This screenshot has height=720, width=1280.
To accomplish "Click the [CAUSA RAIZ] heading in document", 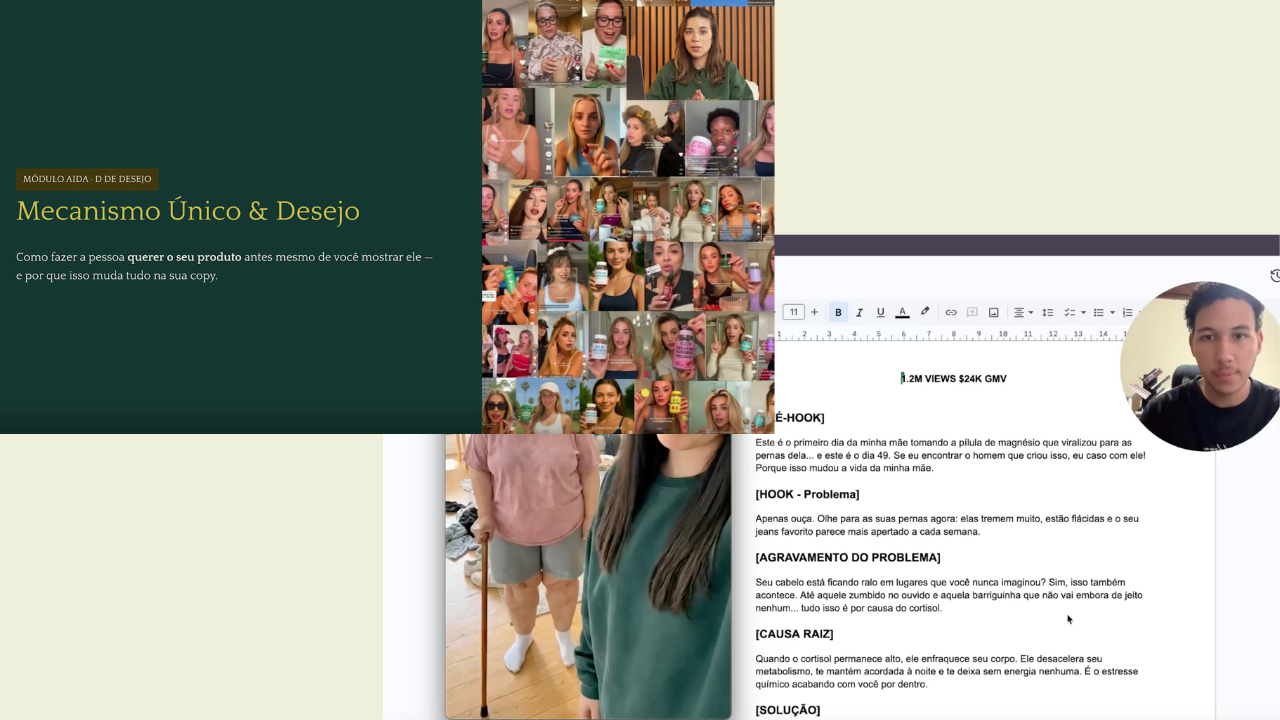I will point(794,634).
